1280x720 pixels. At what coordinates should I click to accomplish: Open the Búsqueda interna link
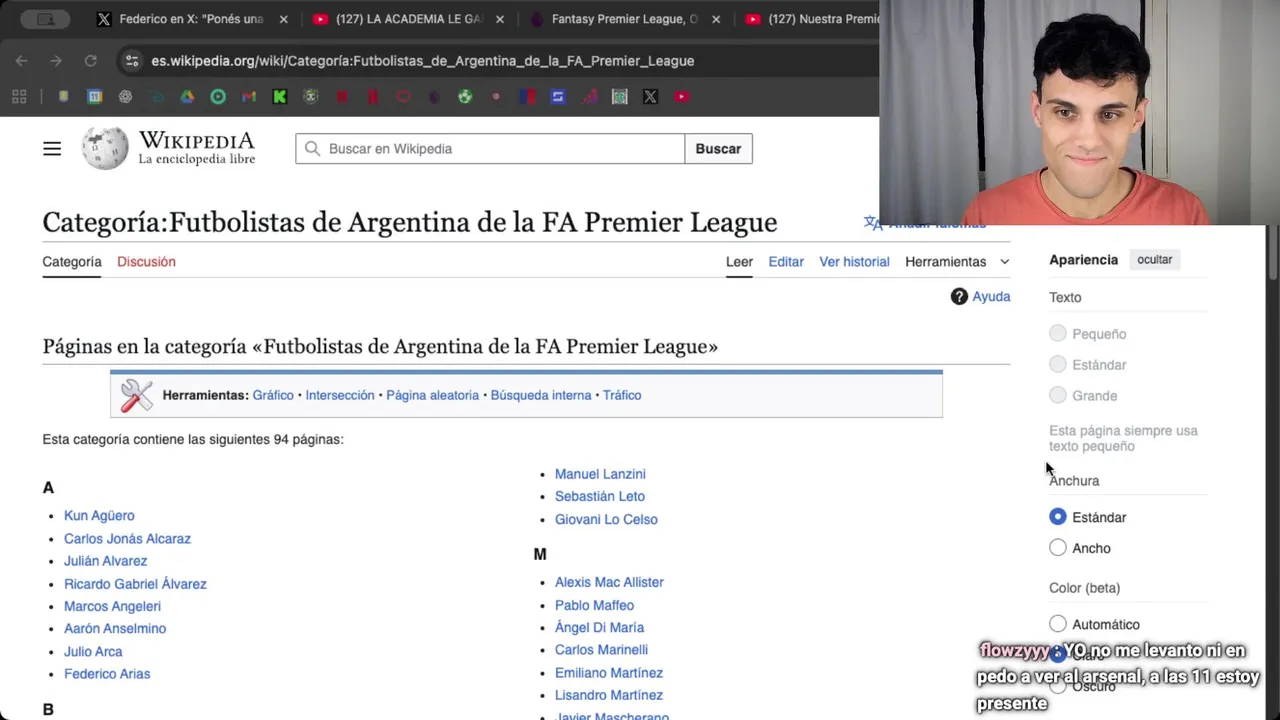click(541, 395)
